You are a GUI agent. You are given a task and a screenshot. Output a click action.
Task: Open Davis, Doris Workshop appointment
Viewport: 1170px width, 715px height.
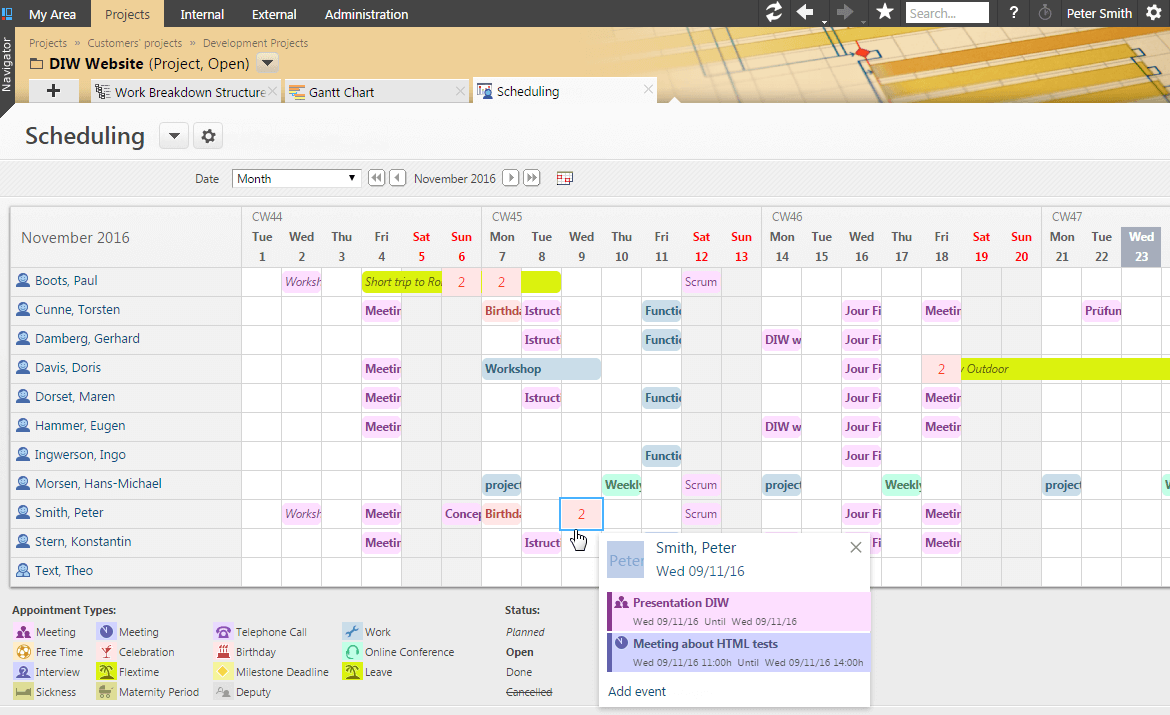pyautogui.click(x=542, y=369)
